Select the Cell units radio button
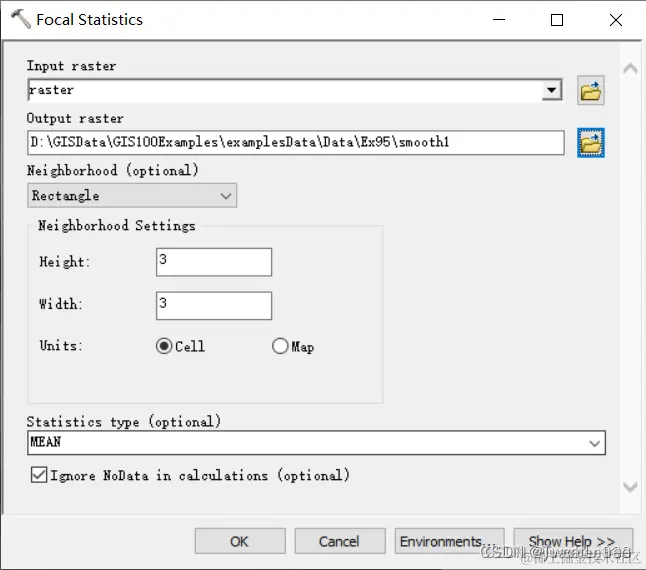The width and height of the screenshot is (646, 570). [x=164, y=346]
